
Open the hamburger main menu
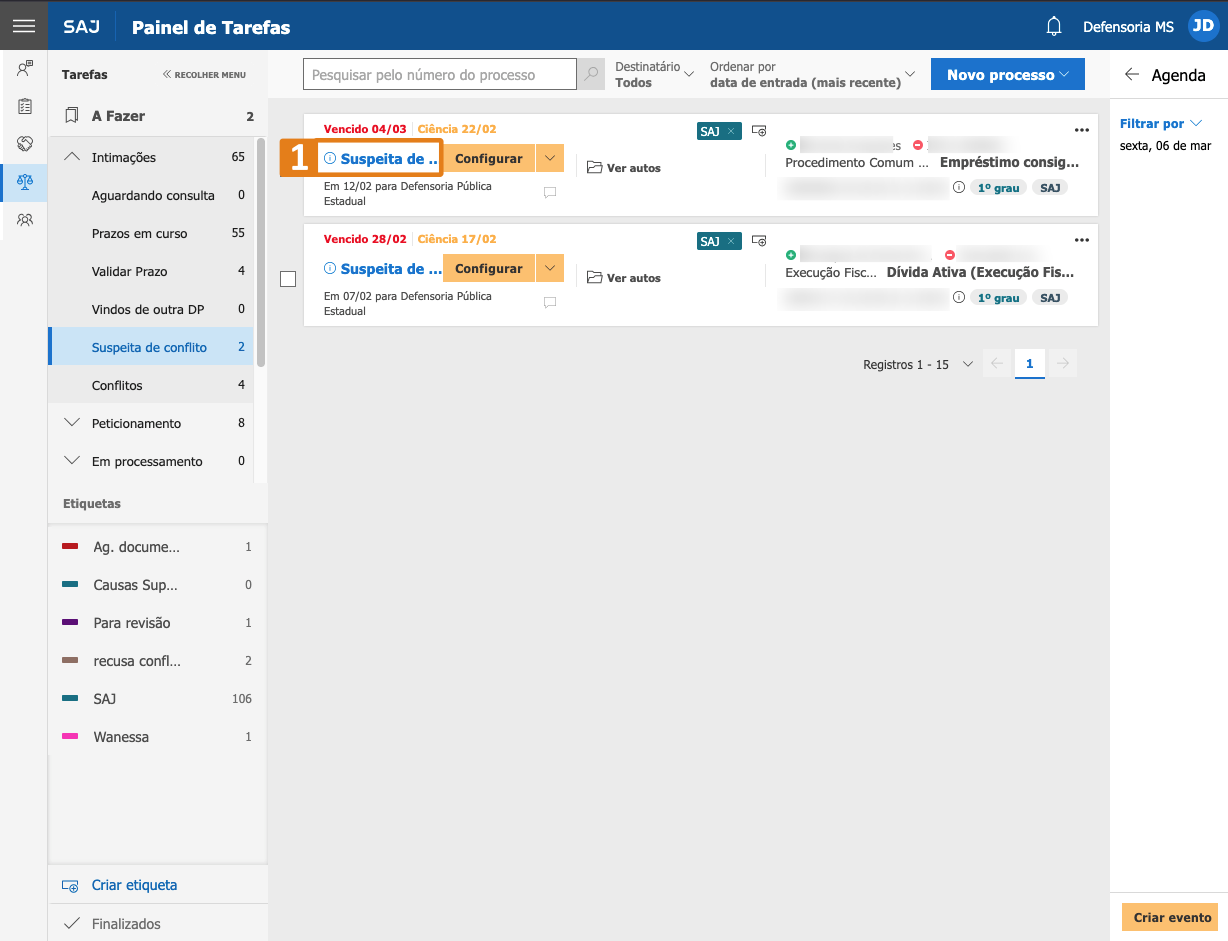23,26
